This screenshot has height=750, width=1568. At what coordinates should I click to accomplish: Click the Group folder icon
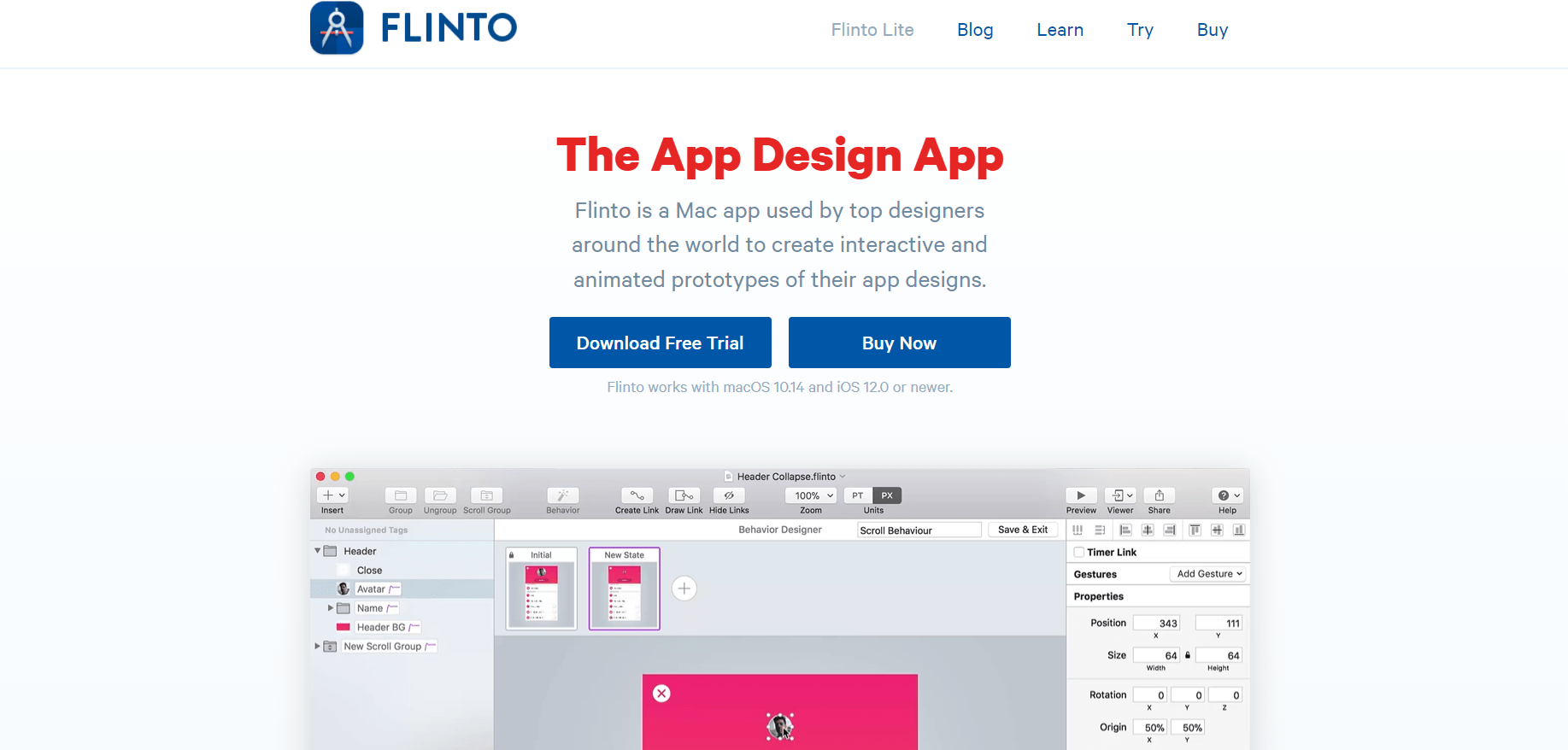coord(401,495)
